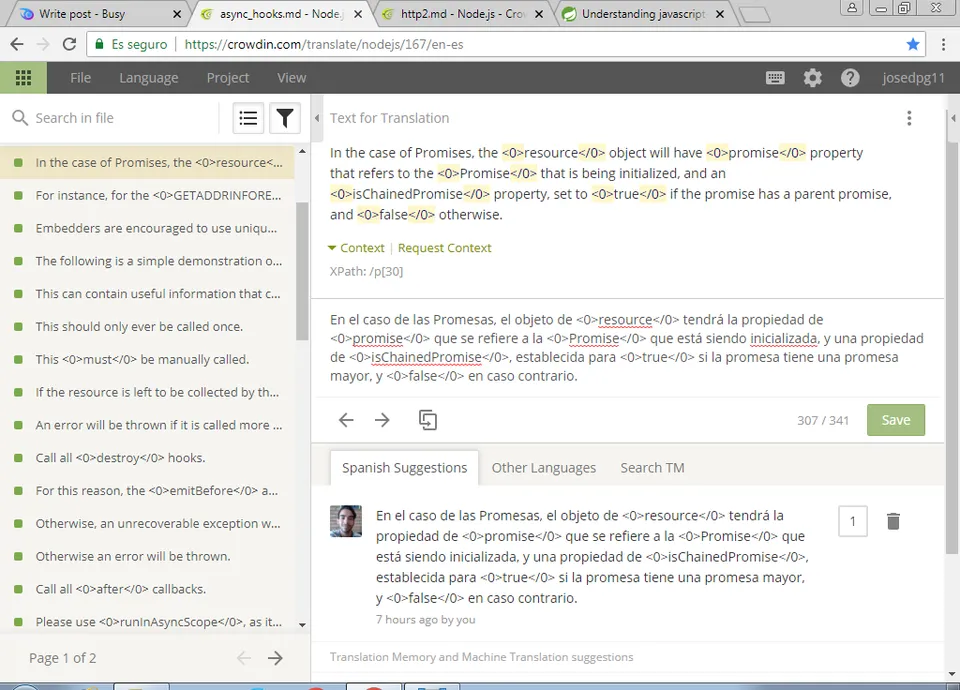The width and height of the screenshot is (960, 690).
Task: Select string 'Otherwise an error will be thrown.'
Action: 147,556
